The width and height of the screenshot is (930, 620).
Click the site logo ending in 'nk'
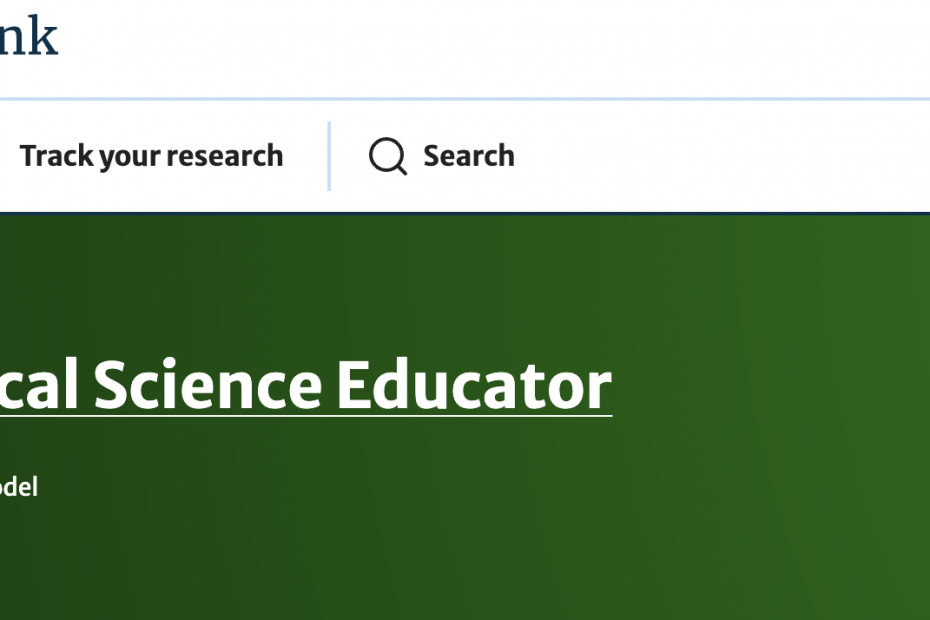pos(28,36)
